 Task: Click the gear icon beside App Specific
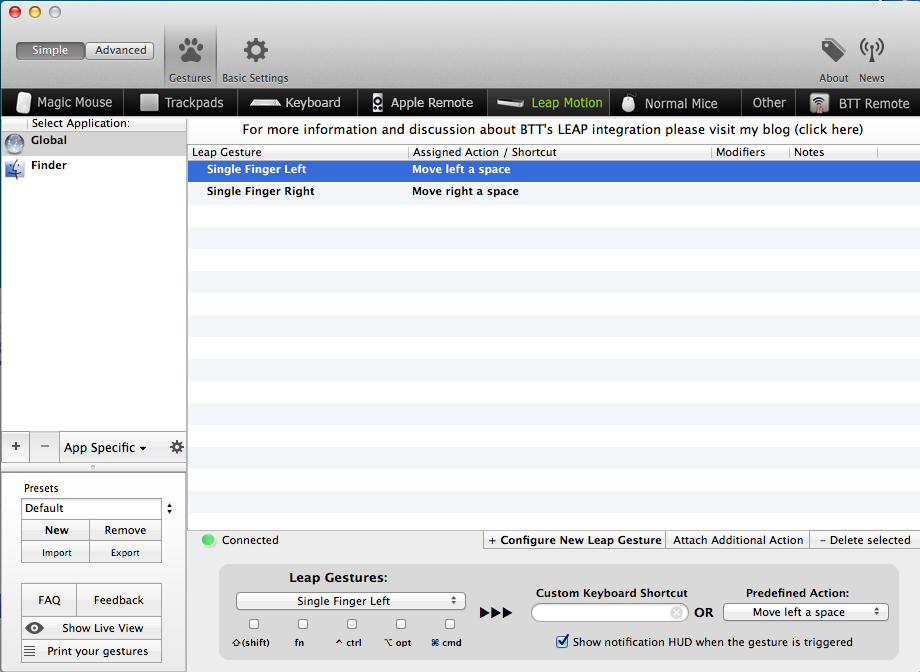click(177, 447)
